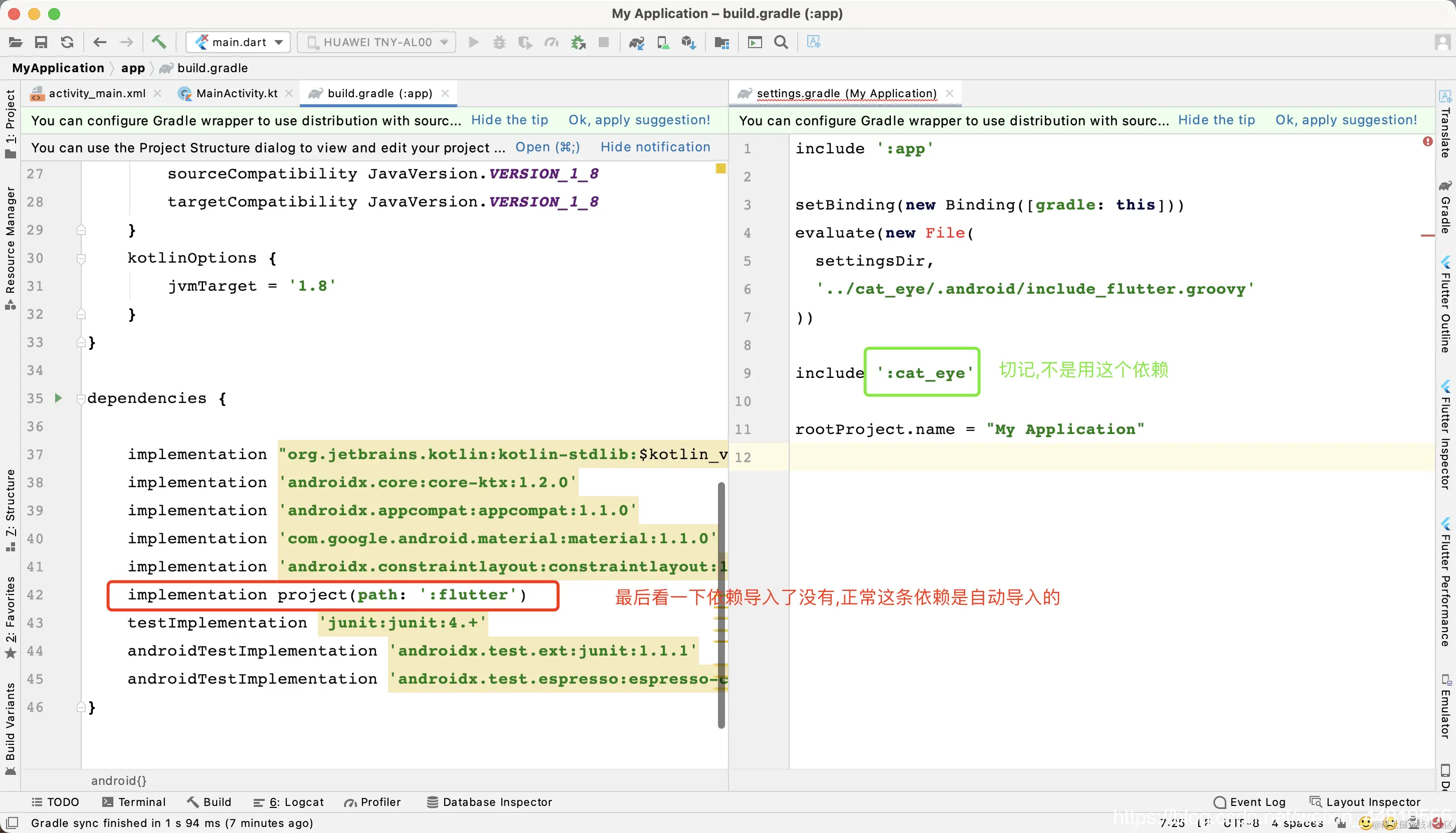Click Sync Project with Gradle Files icon
Viewport: 1456px width, 833px height.
pyautogui.click(x=636, y=42)
